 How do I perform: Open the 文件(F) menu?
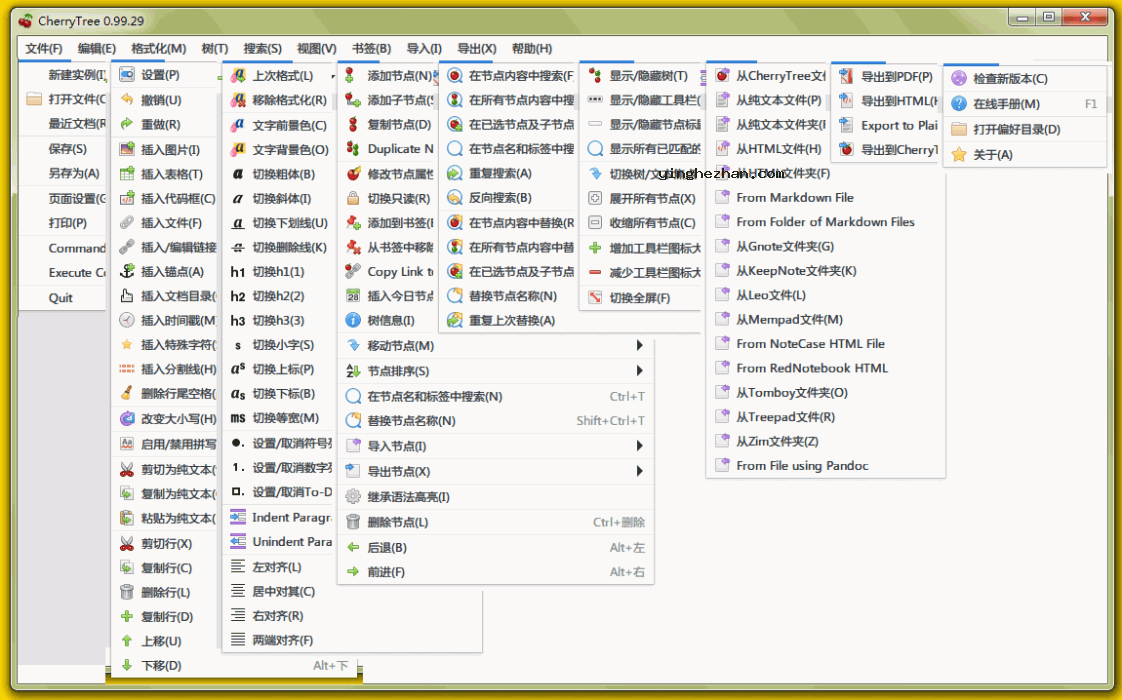pyautogui.click(x=44, y=49)
